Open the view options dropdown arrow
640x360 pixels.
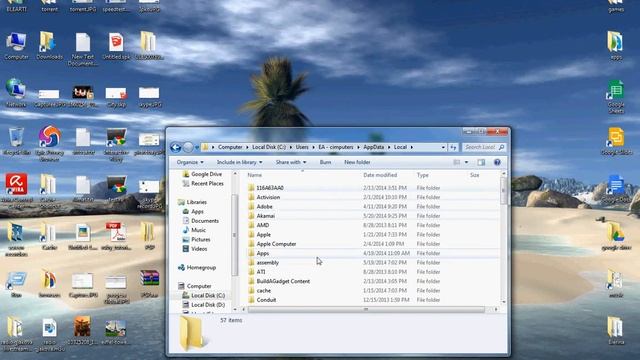(x=466, y=162)
